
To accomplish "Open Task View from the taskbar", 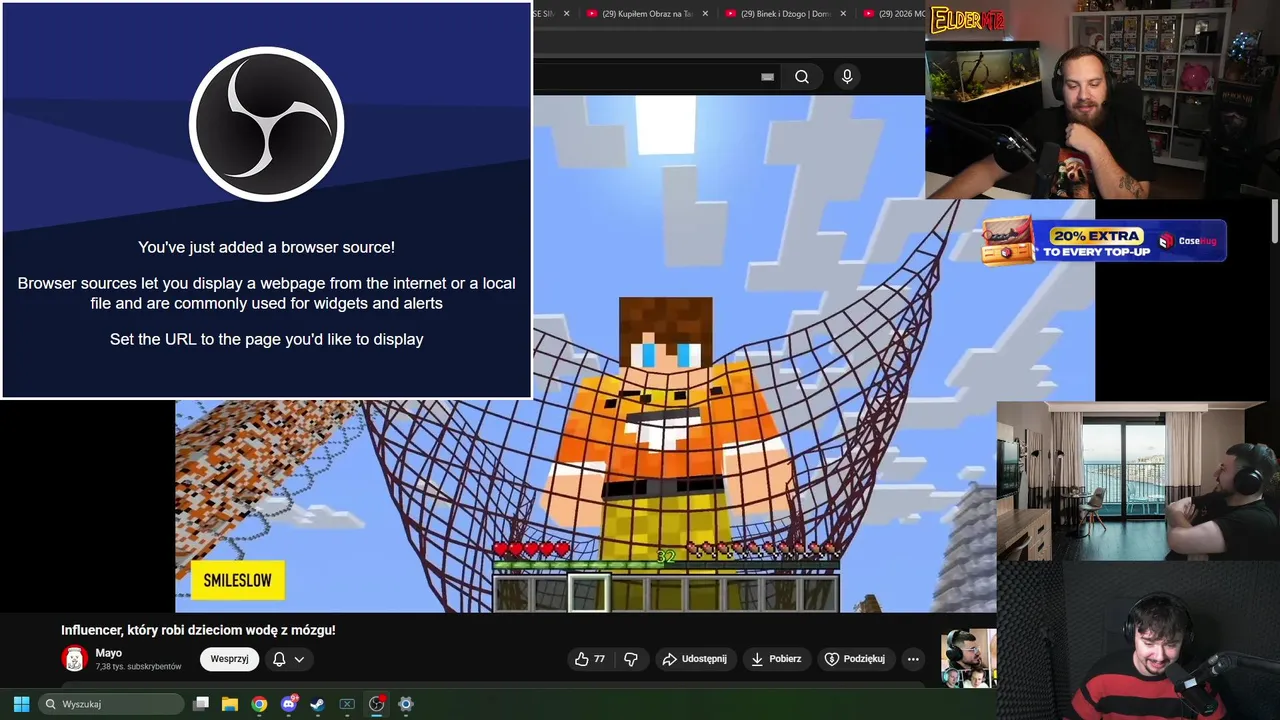I will [x=201, y=704].
